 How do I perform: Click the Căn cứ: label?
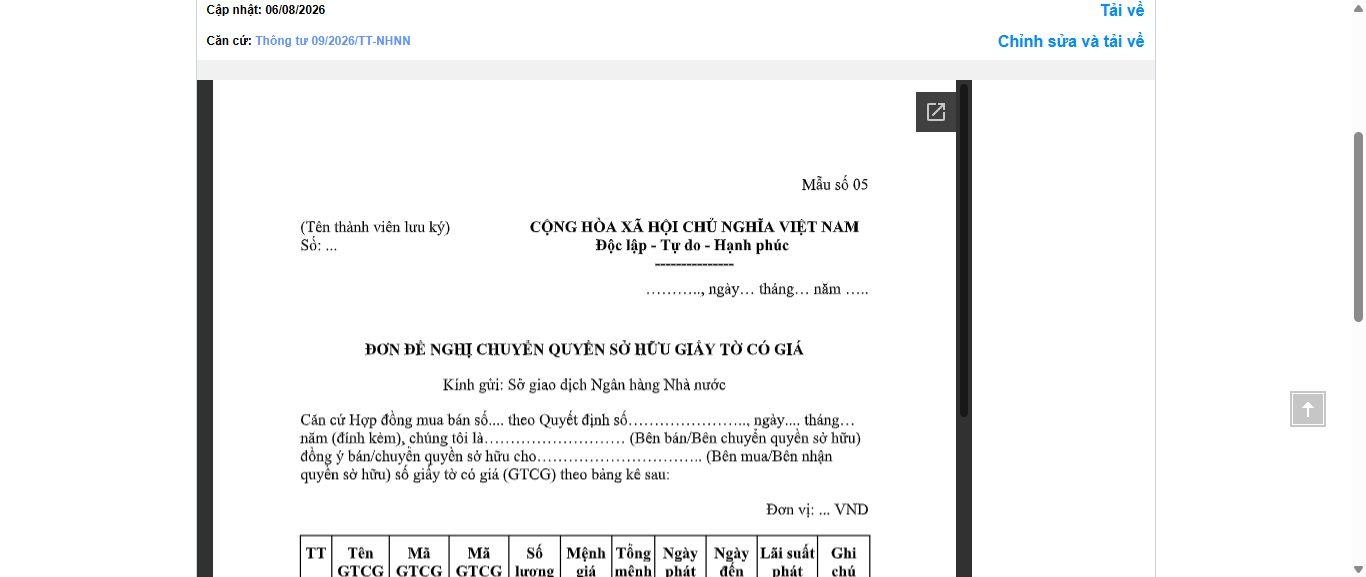(229, 41)
